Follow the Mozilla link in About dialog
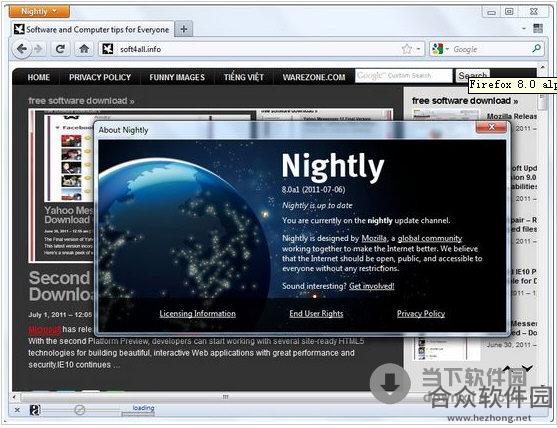Viewport: 557px width, 428px height. (374, 238)
